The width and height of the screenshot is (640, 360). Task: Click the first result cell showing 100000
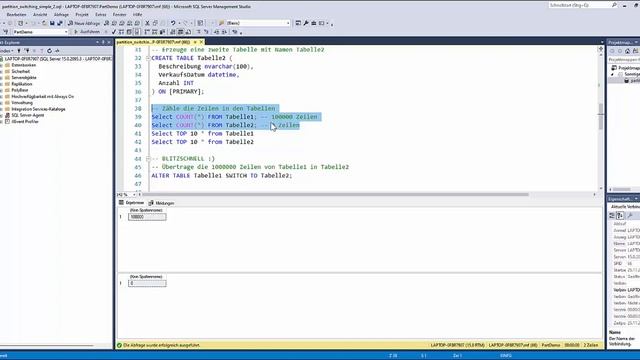pos(147,217)
